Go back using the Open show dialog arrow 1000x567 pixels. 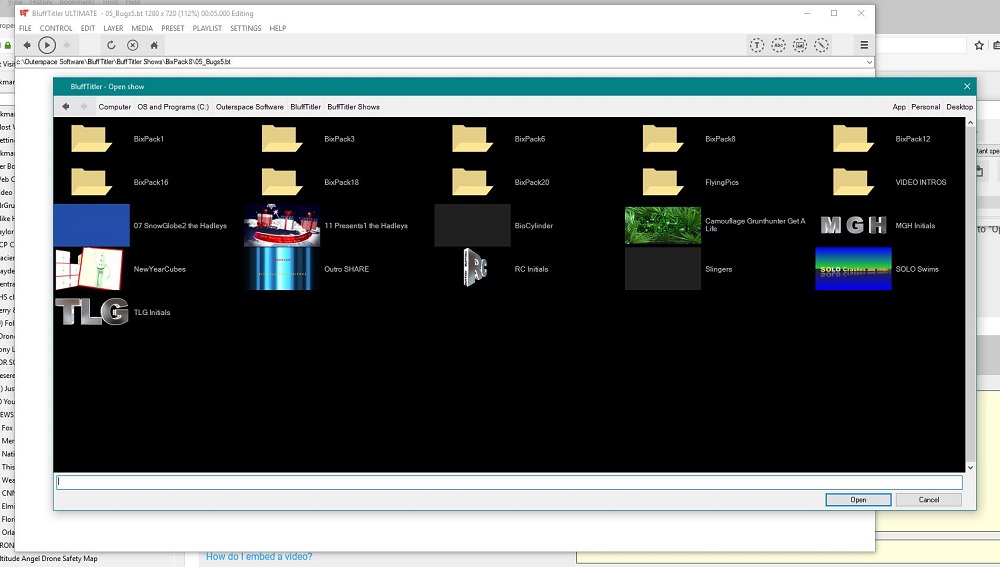point(66,106)
